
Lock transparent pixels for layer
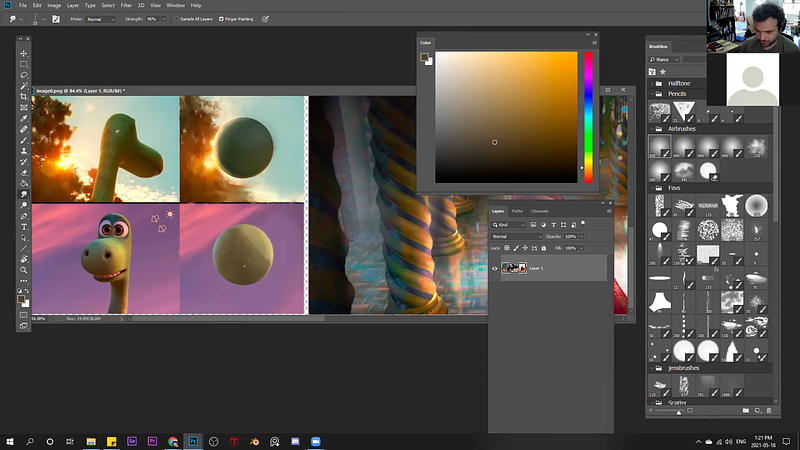pos(507,248)
